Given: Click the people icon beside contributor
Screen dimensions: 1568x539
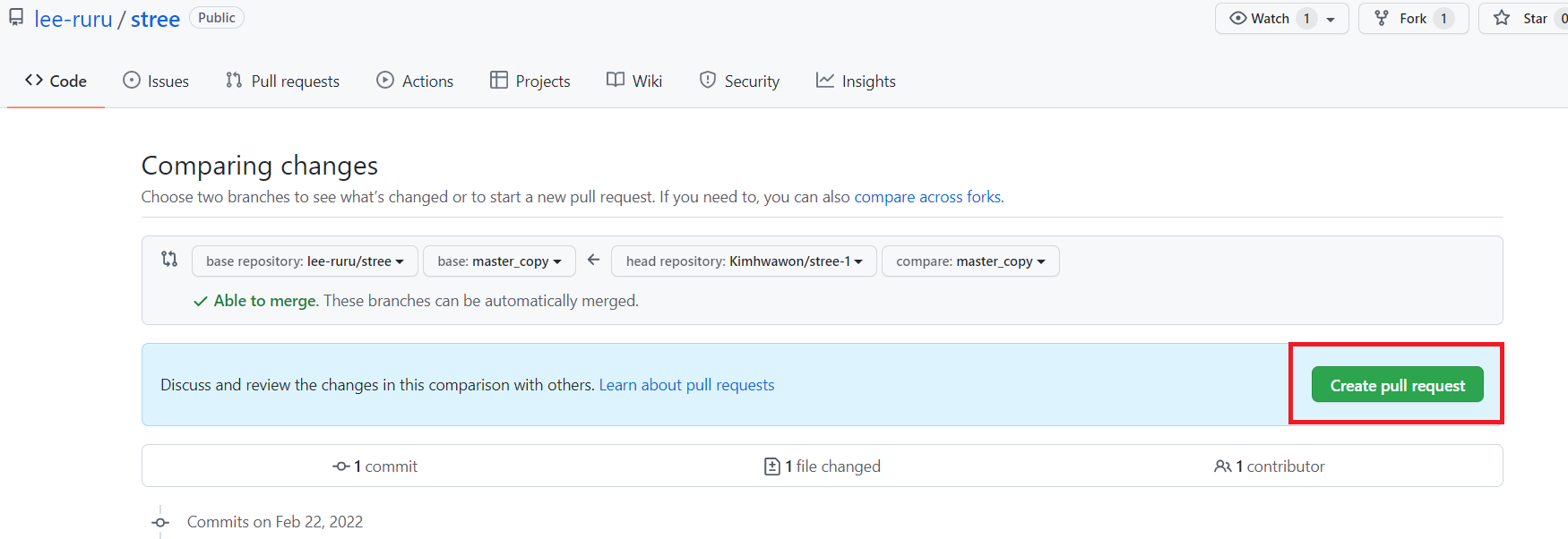Looking at the screenshot, I should pos(1222,466).
